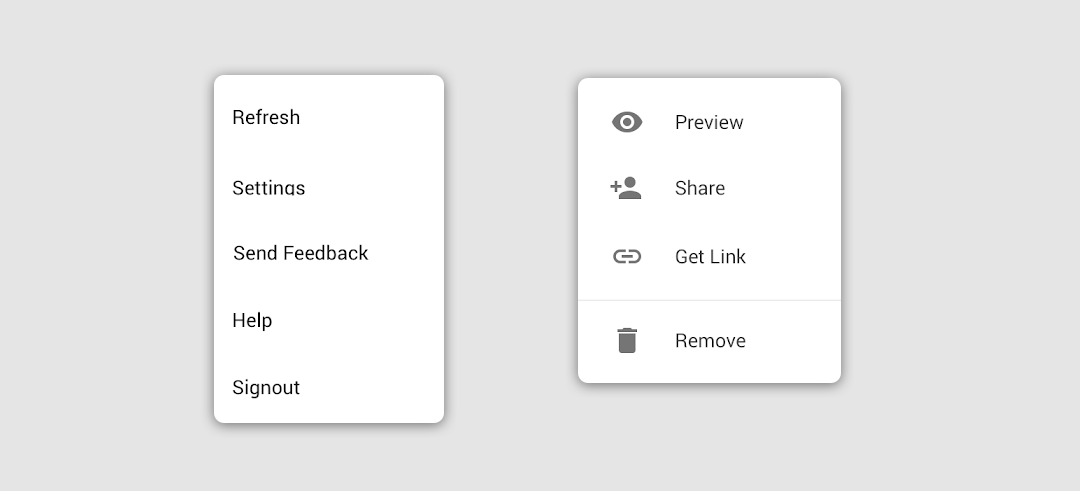Select the Get Link text label
The height and width of the screenshot is (491, 1080).
710,256
